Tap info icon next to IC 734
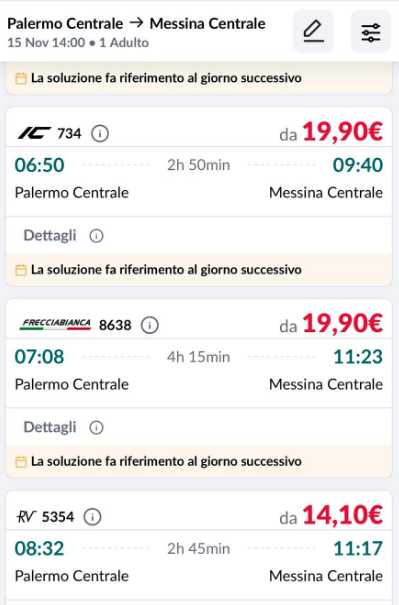399x605 pixels. click(x=100, y=134)
